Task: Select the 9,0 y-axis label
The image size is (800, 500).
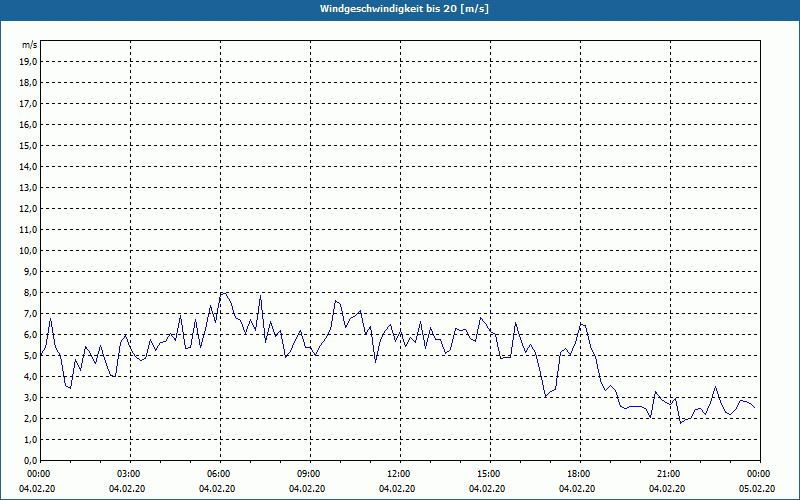Action: click(x=30, y=271)
